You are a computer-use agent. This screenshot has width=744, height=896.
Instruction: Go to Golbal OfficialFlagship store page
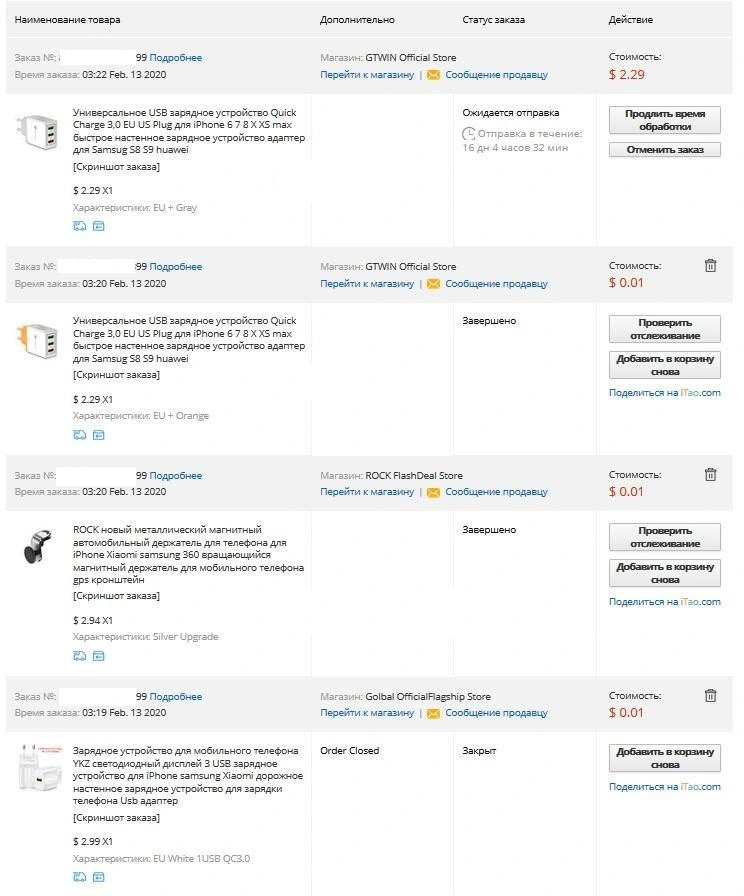[367, 713]
